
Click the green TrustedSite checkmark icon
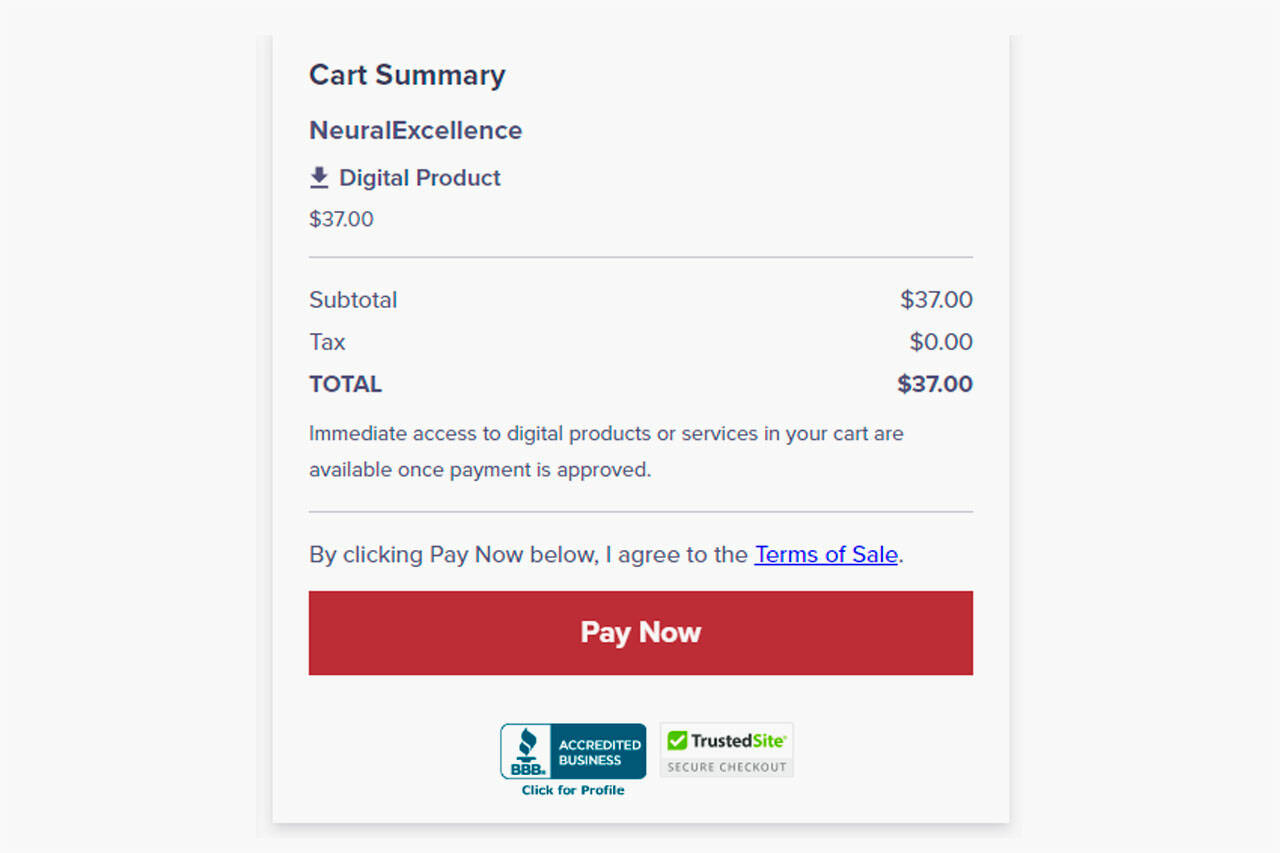tap(678, 741)
